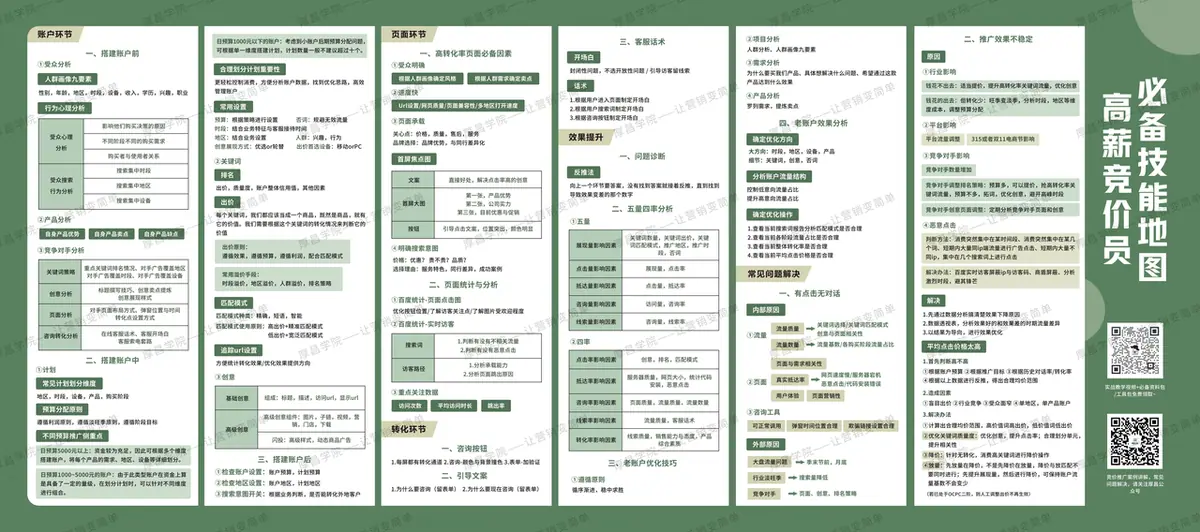1200x532 pixels.
Task: Select the 关键词策略 table cell
Action: point(59,271)
